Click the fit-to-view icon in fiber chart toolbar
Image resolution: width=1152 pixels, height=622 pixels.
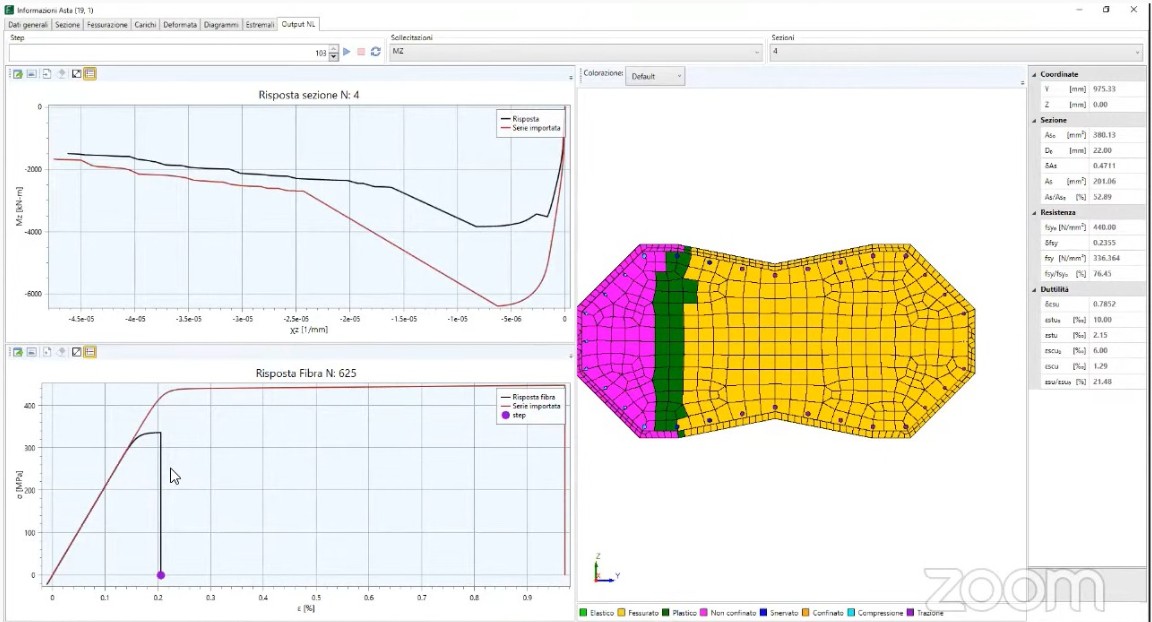tap(76, 352)
